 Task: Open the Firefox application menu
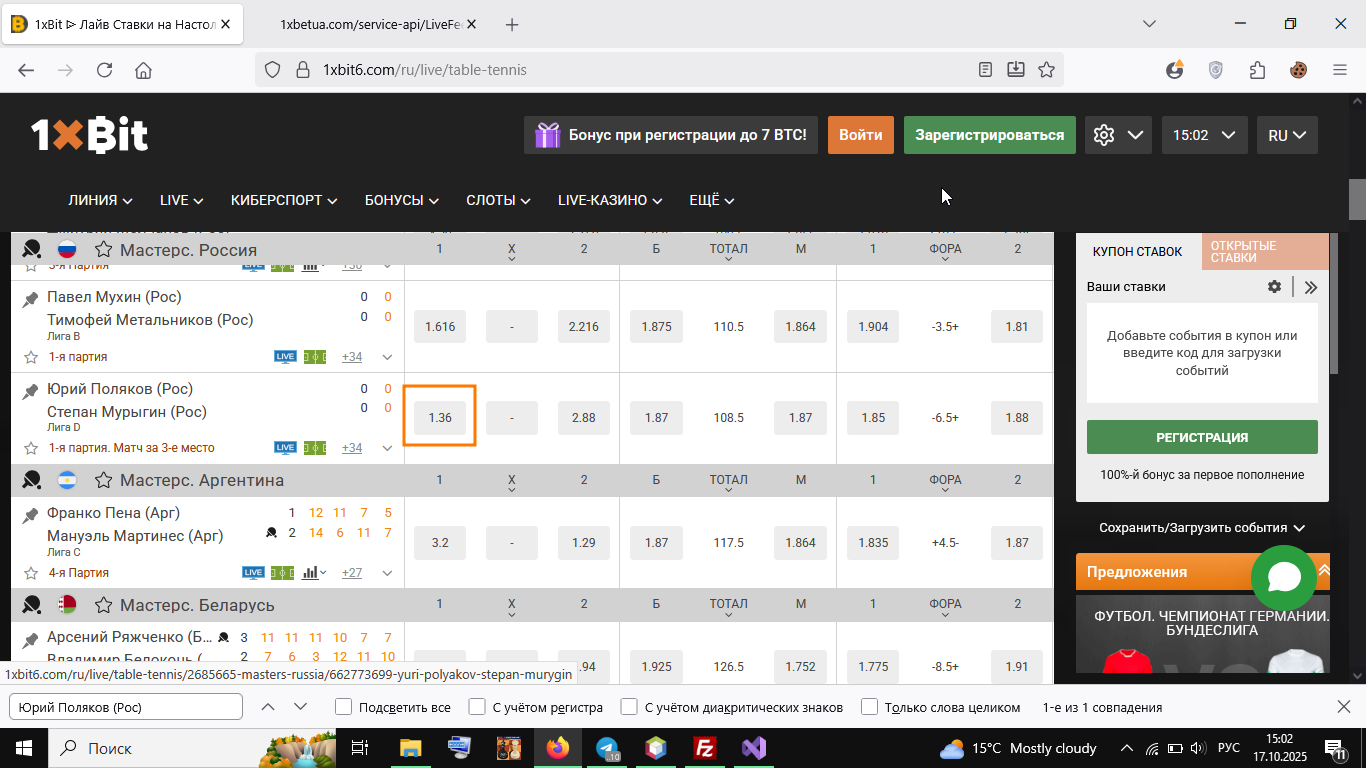coord(1340,70)
